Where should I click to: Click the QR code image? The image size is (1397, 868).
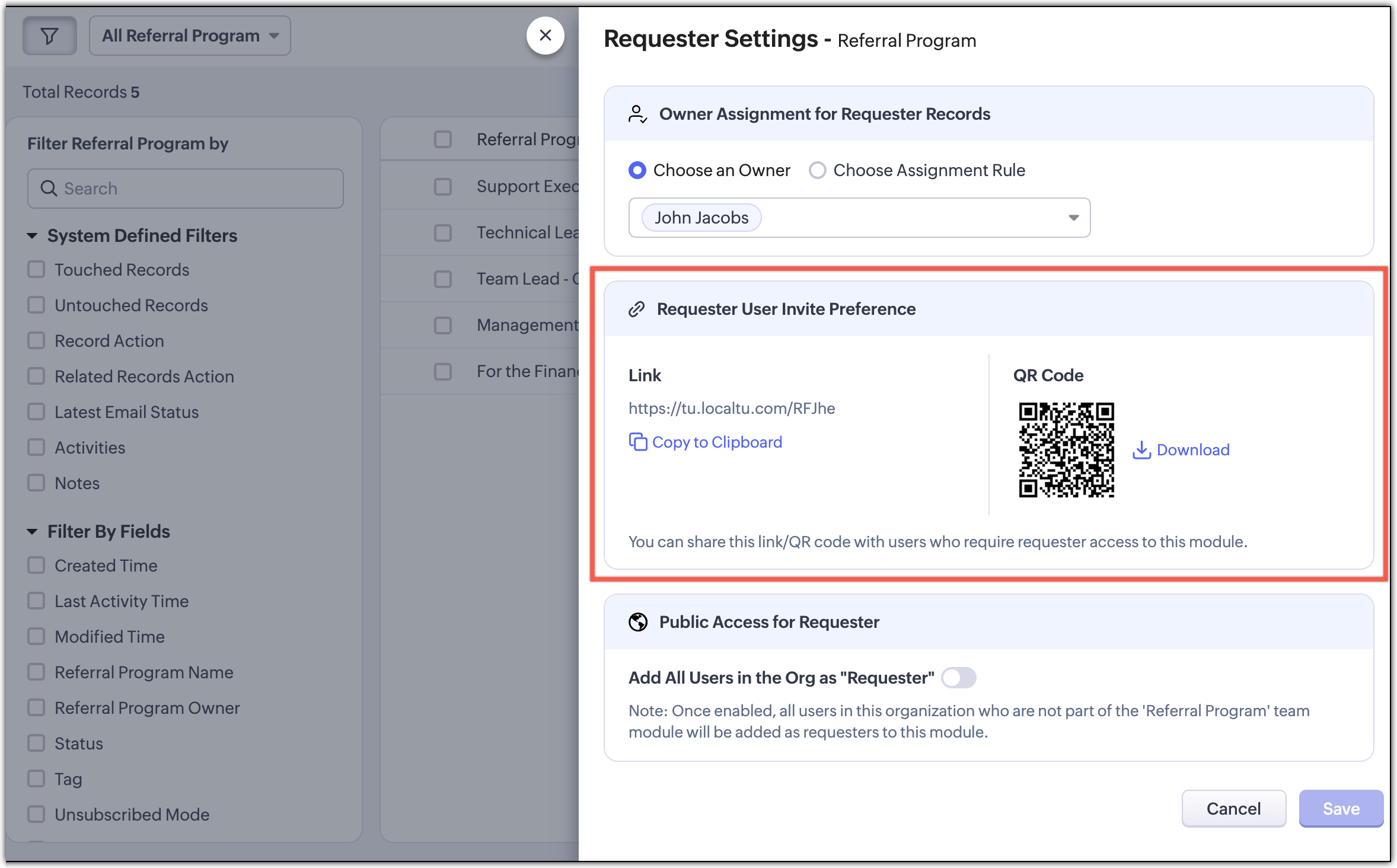pyautogui.click(x=1066, y=450)
